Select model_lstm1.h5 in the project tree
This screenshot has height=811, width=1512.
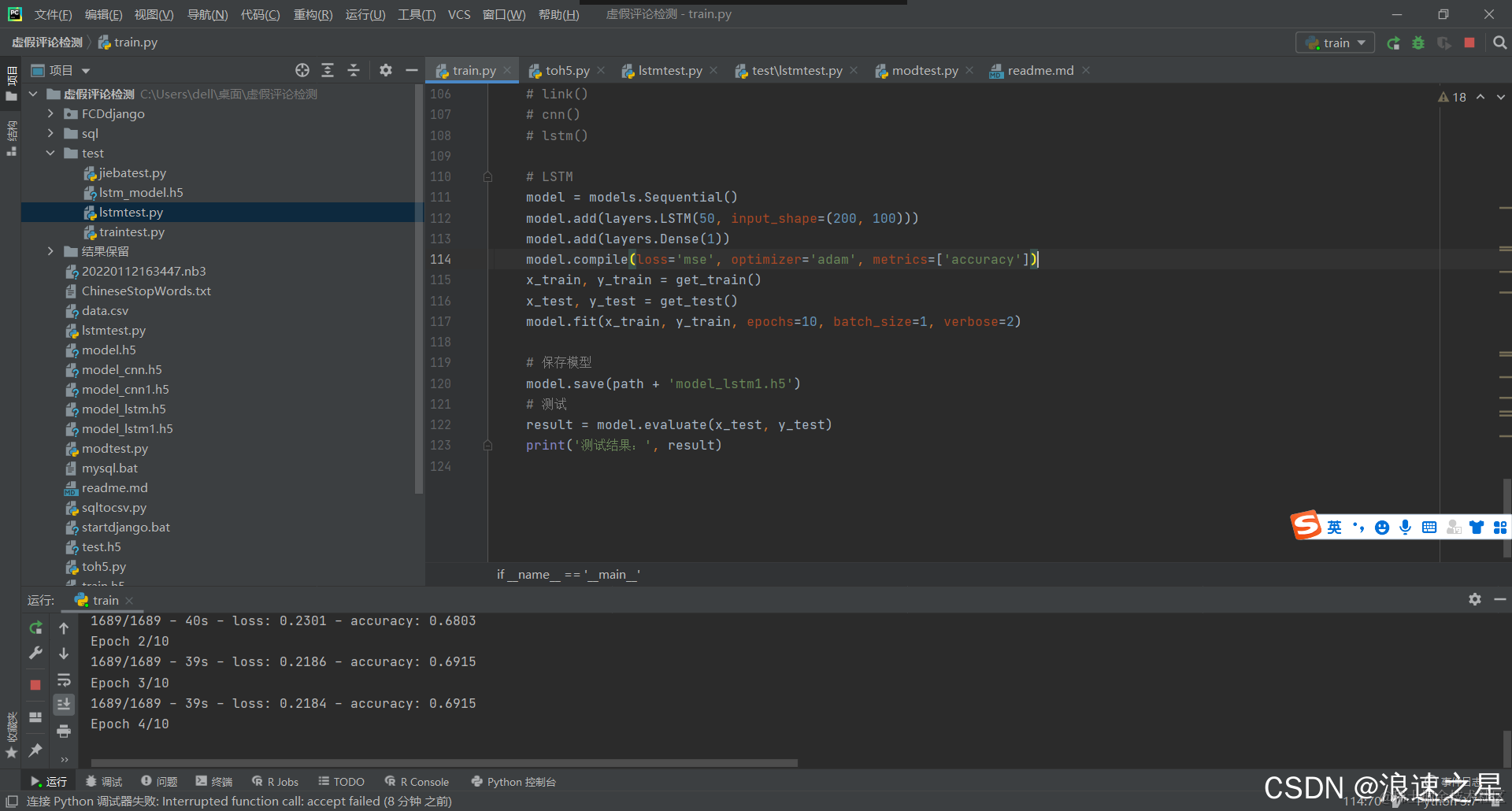pos(127,429)
